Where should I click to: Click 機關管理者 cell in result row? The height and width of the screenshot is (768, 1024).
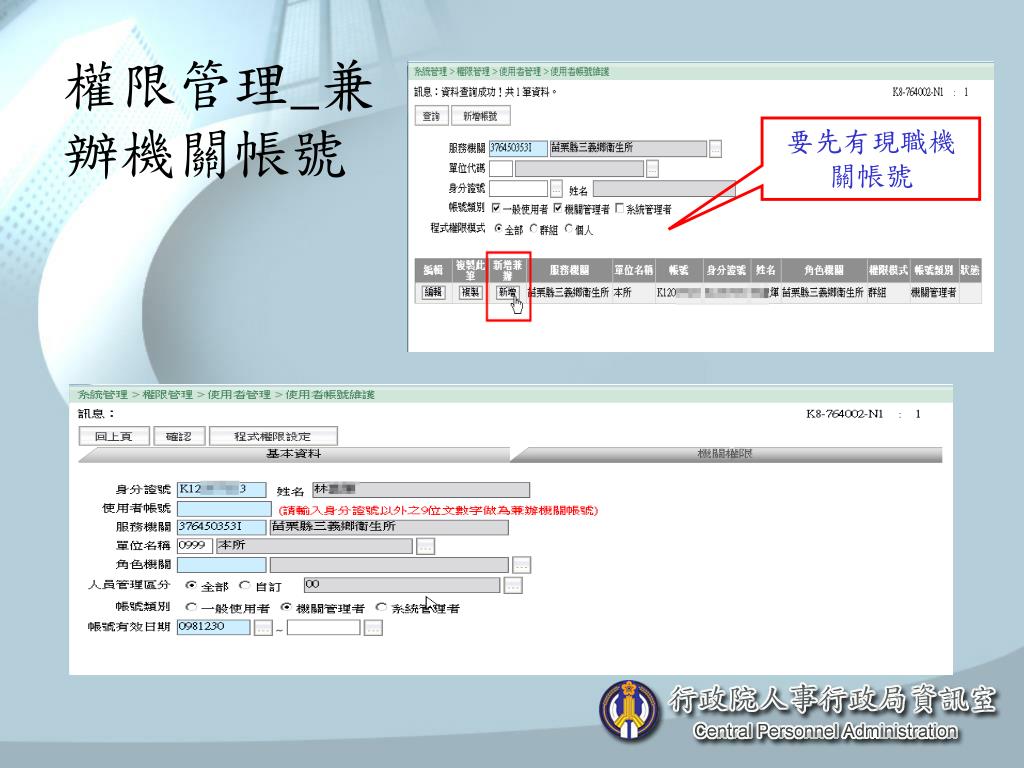[x=933, y=293]
